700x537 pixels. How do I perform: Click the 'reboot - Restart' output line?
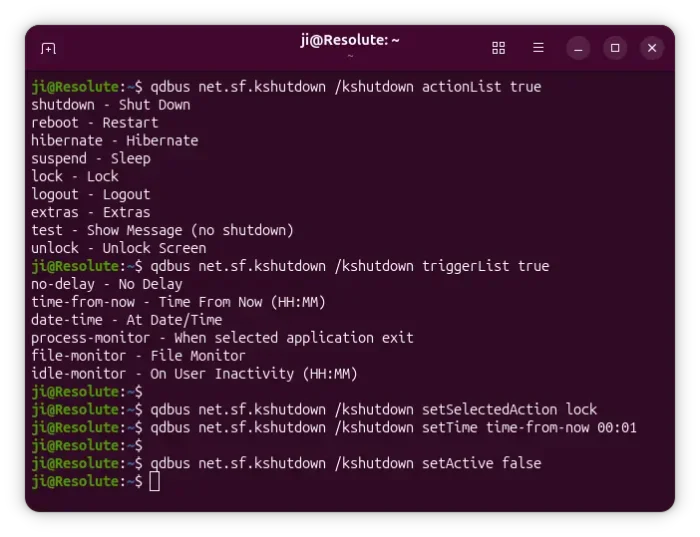(95, 123)
